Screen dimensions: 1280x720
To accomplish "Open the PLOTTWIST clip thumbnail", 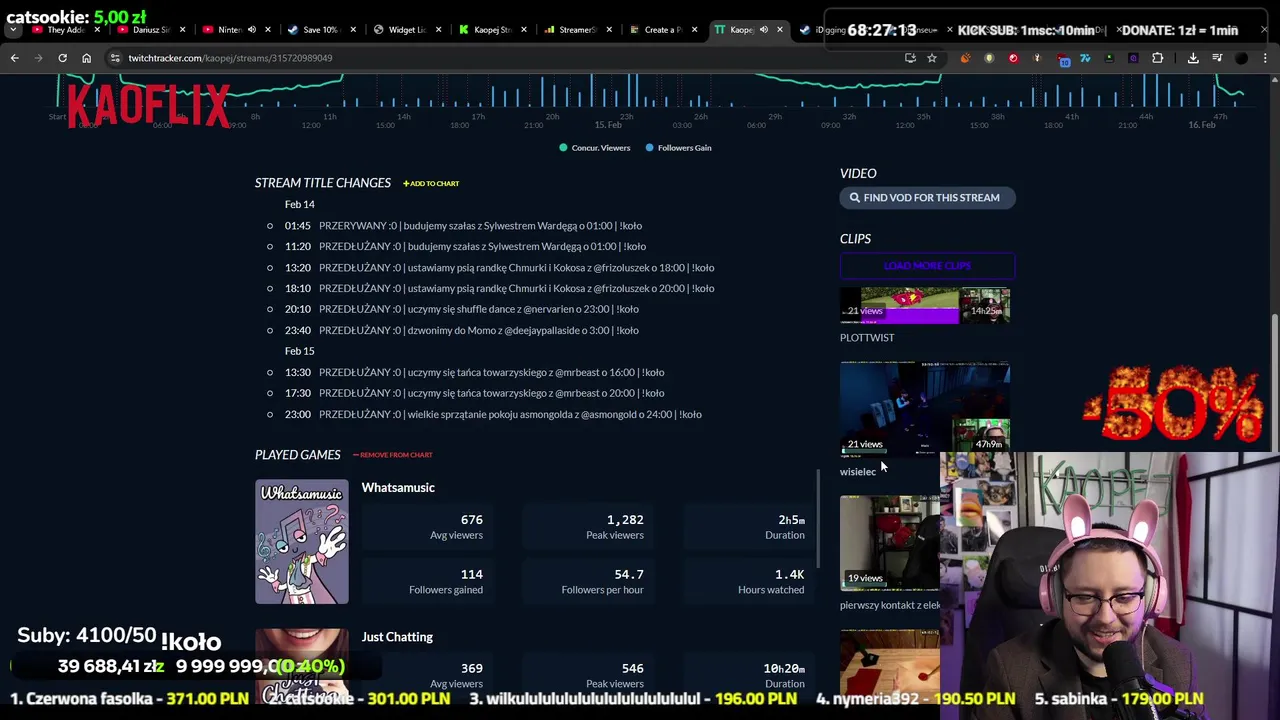I will [x=925, y=305].
